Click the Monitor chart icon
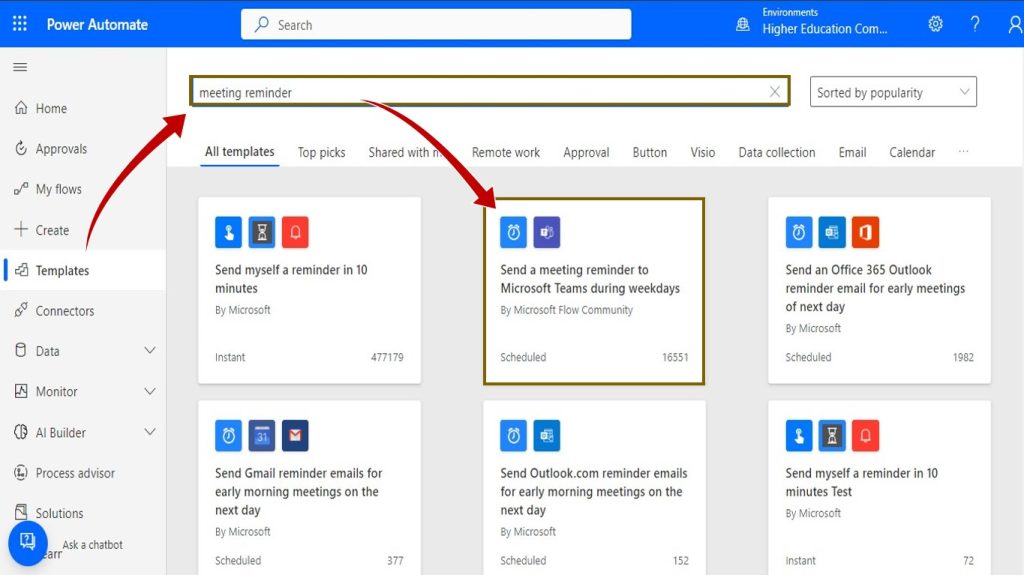1024x575 pixels. 21,391
